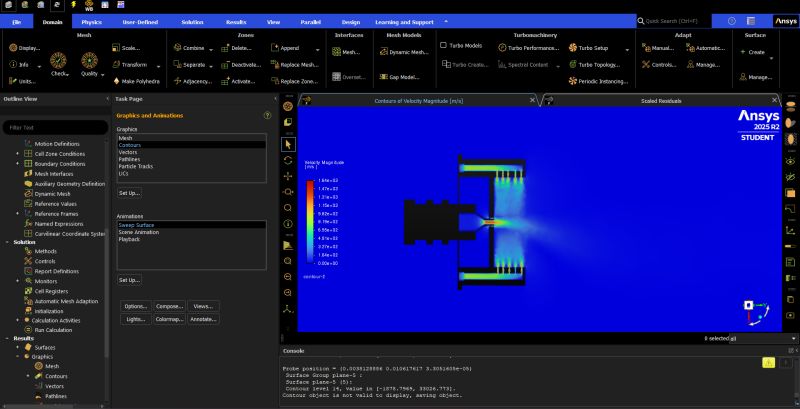Open Turbo Topology dialog

click(594, 65)
